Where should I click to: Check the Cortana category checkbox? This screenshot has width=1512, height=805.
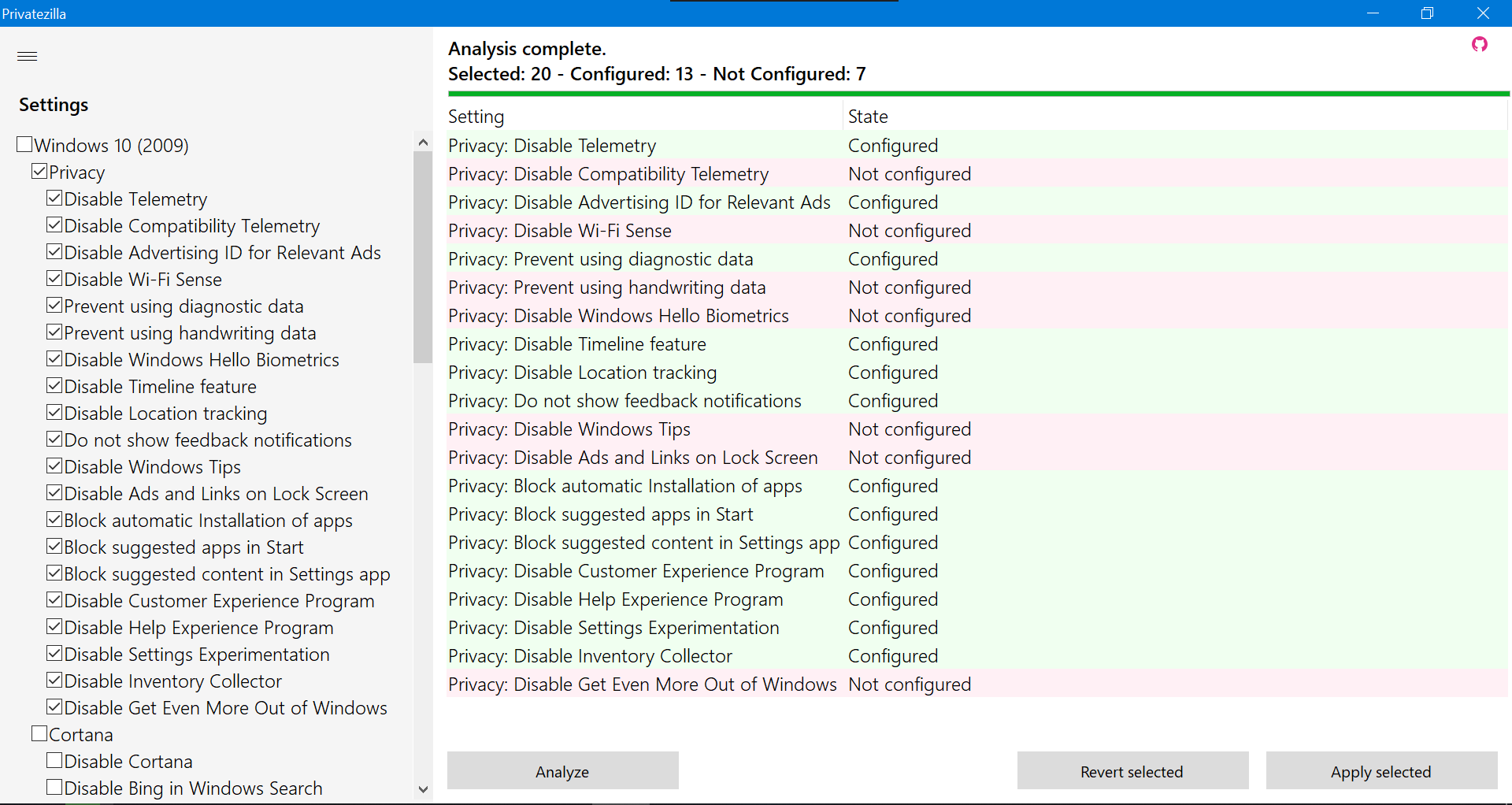39,733
